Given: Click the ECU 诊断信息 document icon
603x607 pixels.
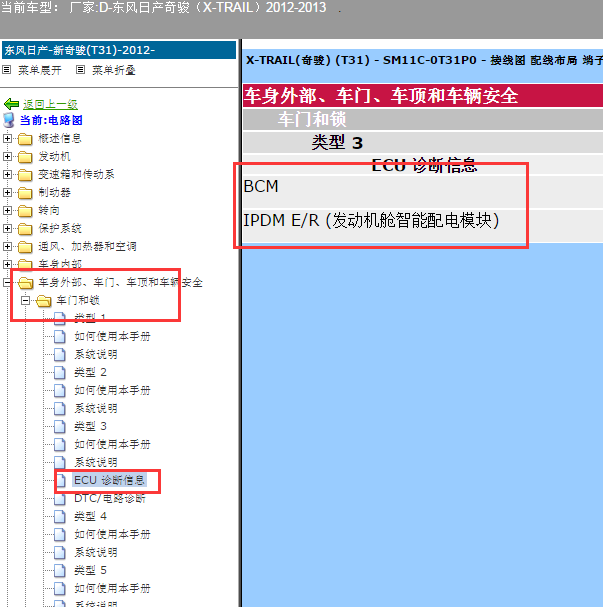Looking at the screenshot, I should [x=60, y=480].
